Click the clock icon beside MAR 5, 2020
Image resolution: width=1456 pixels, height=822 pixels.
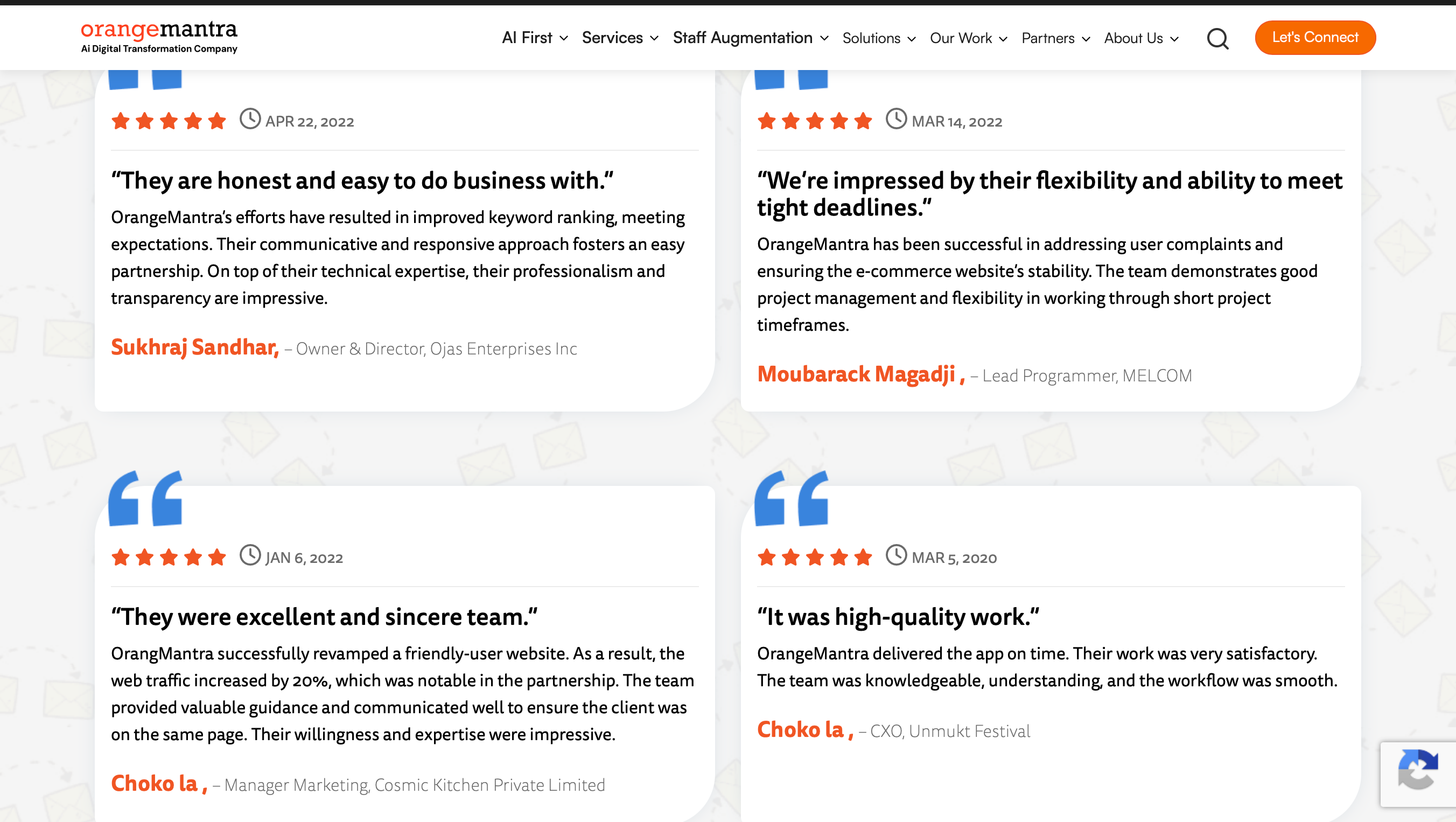896,555
